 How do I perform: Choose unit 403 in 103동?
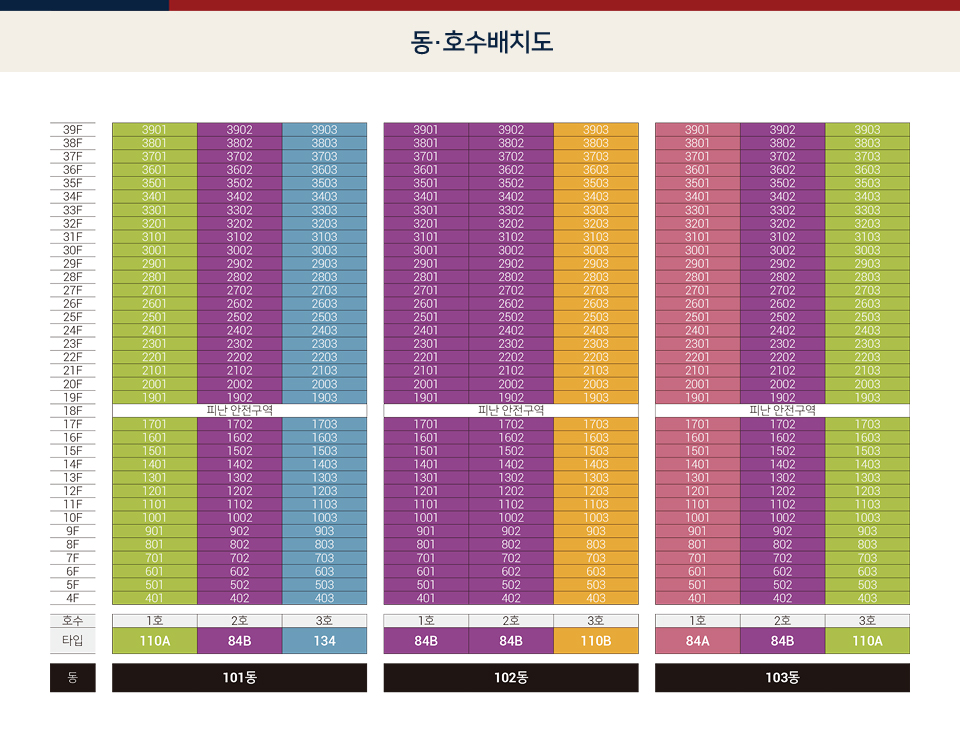[x=868, y=598]
